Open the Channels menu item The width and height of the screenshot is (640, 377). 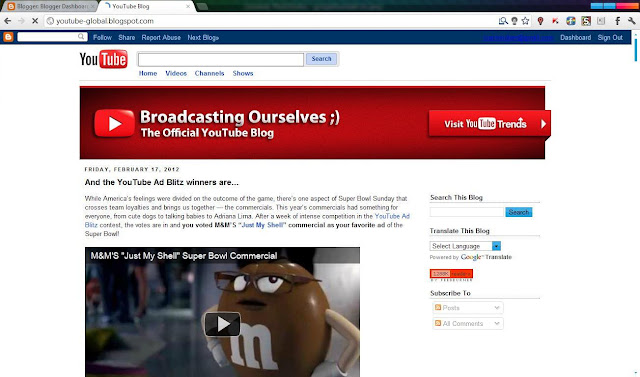pyautogui.click(x=209, y=73)
